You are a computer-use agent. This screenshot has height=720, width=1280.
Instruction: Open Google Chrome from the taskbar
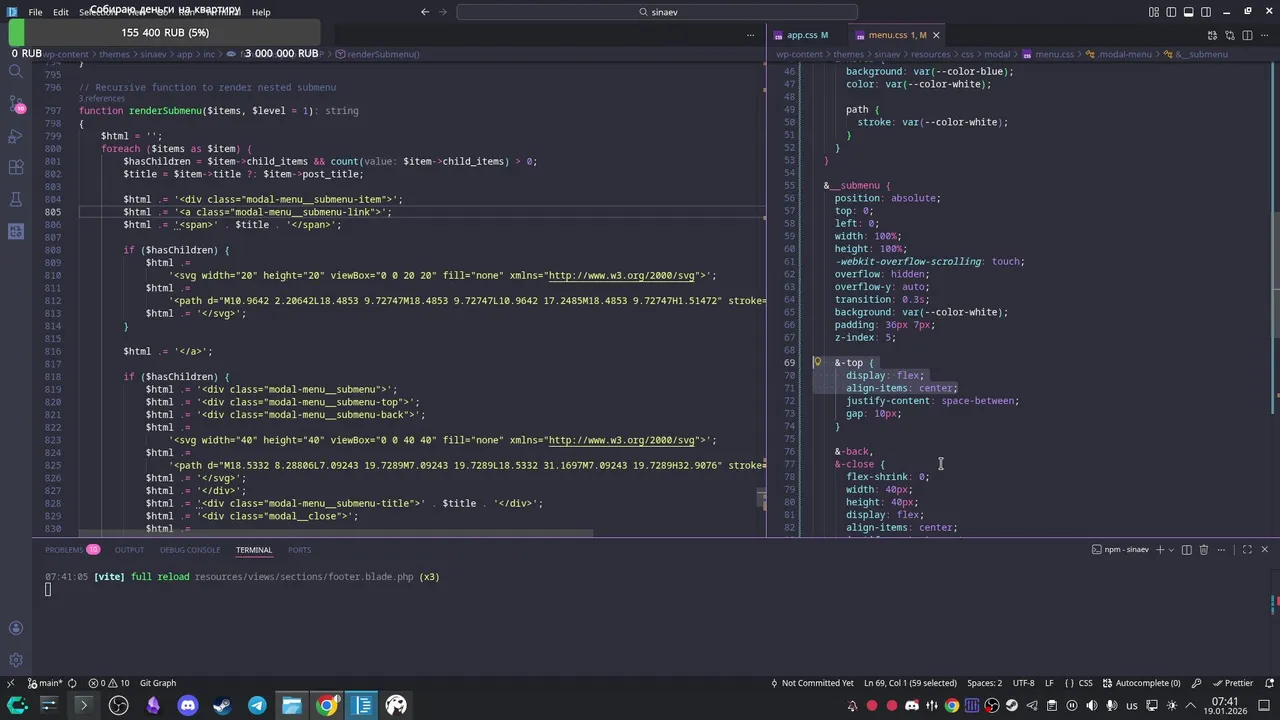pyautogui.click(x=327, y=705)
